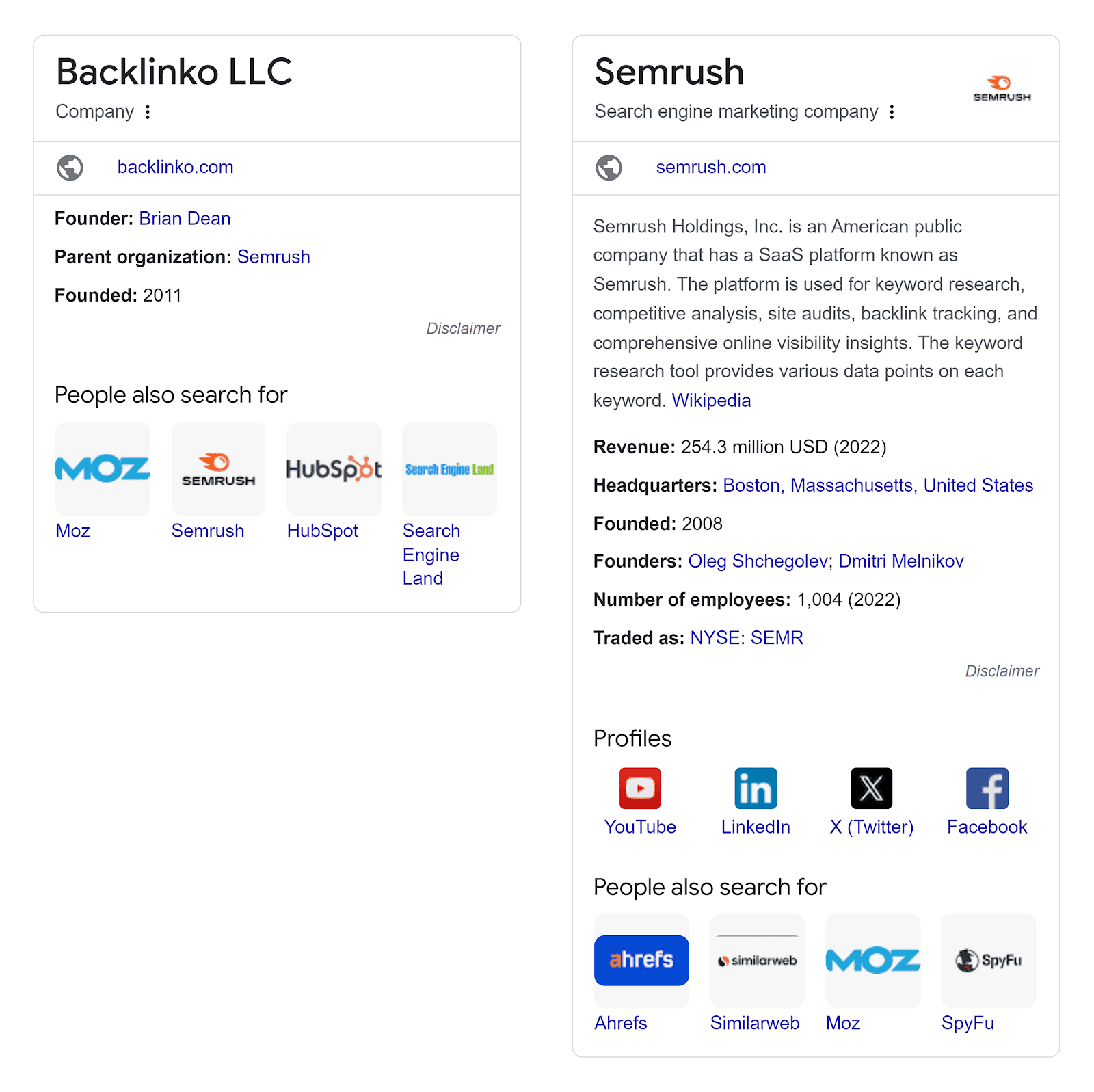Open the Brian Dean founder link

click(185, 218)
